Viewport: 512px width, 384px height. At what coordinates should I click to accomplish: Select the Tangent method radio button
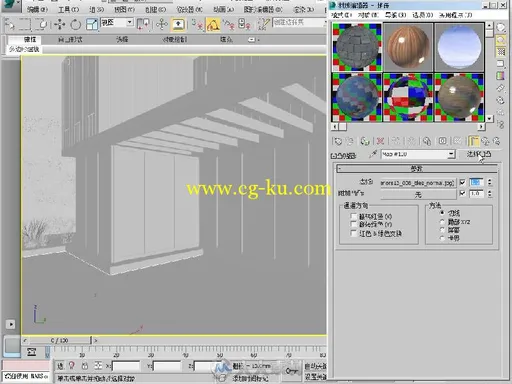pos(442,213)
